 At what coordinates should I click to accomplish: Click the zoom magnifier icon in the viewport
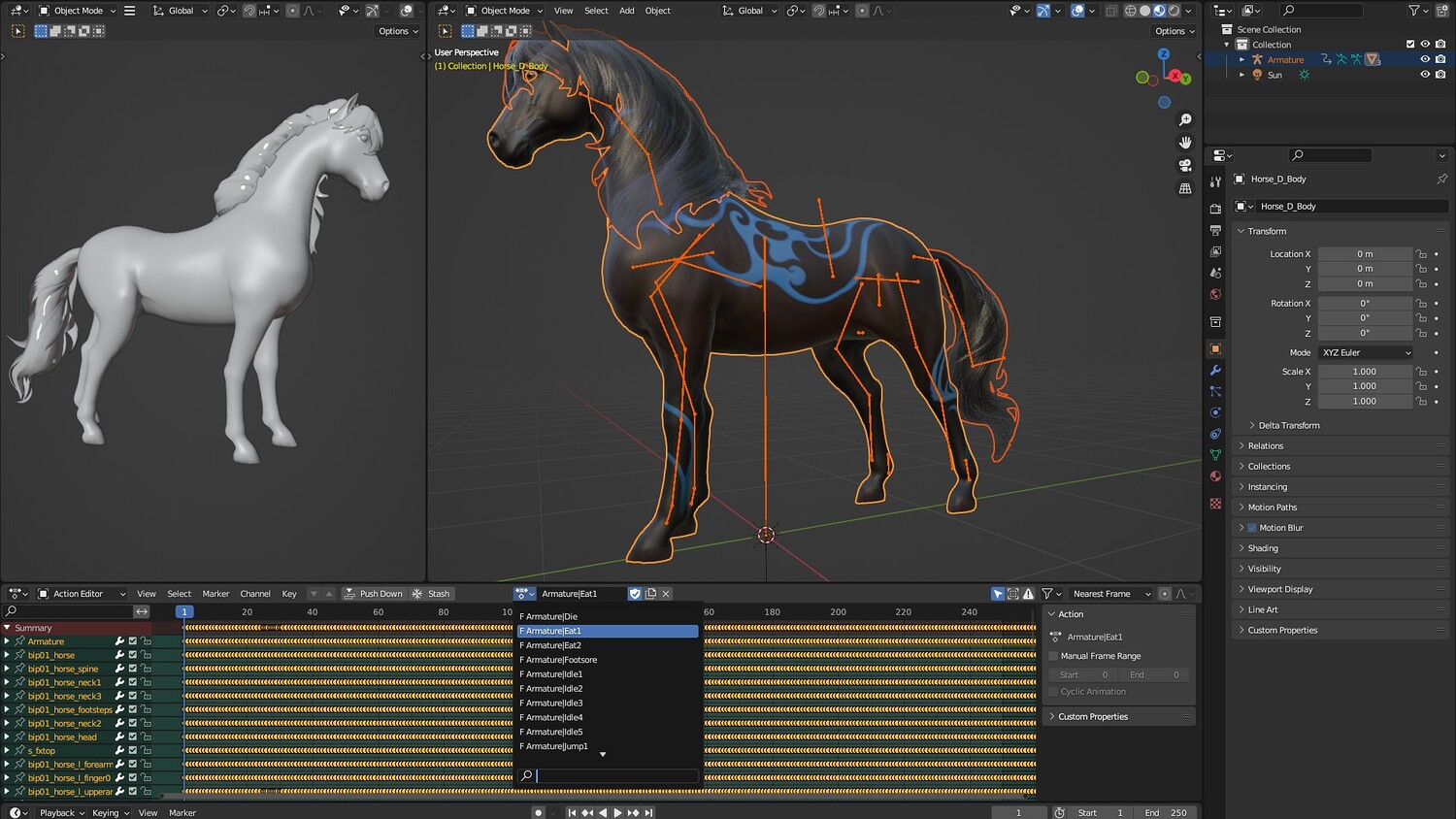1185,120
